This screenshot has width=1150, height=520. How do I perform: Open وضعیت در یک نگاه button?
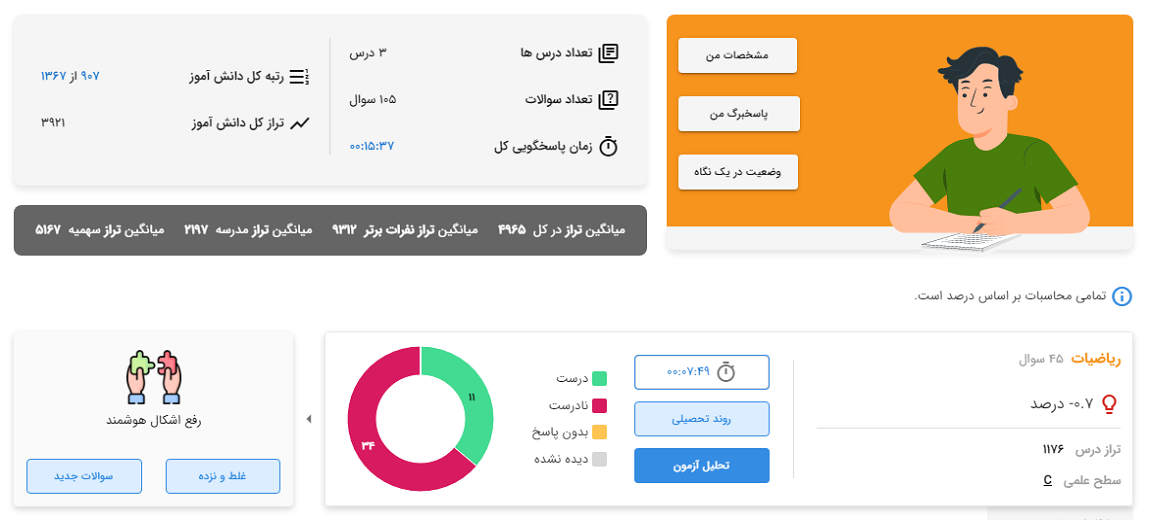(x=738, y=172)
